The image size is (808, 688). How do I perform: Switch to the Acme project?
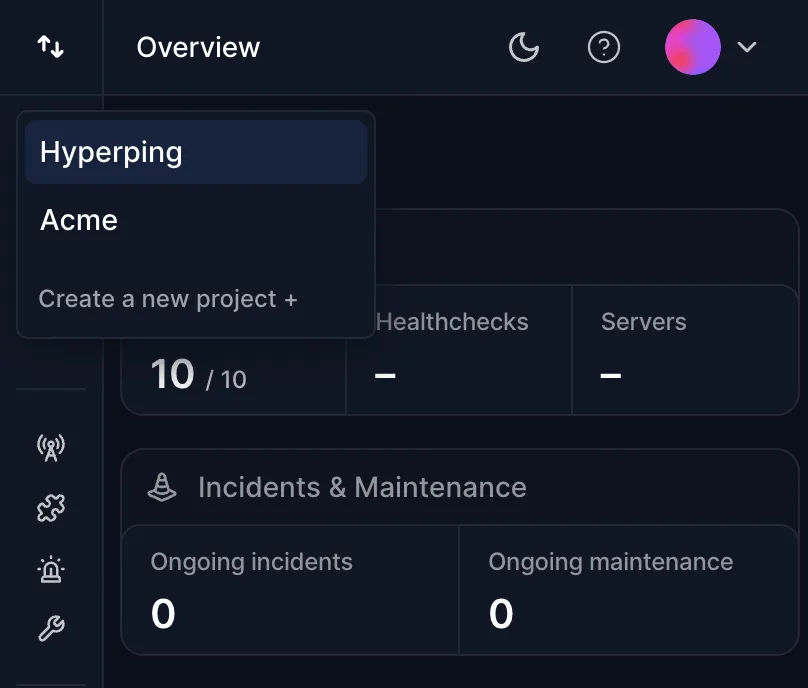(x=196, y=220)
